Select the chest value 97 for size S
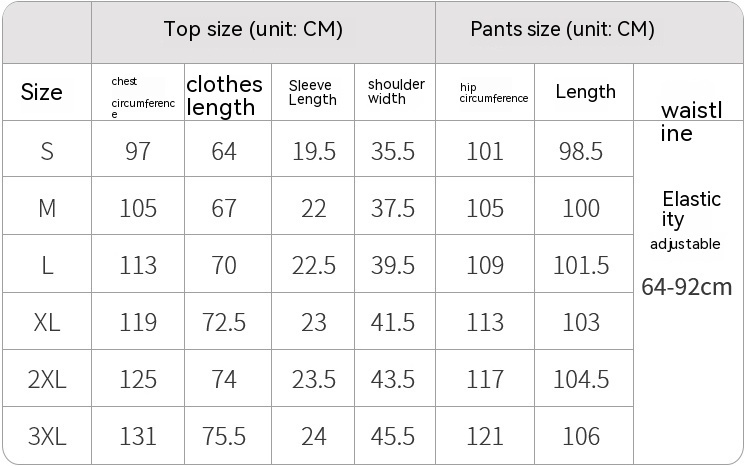 click(138, 151)
